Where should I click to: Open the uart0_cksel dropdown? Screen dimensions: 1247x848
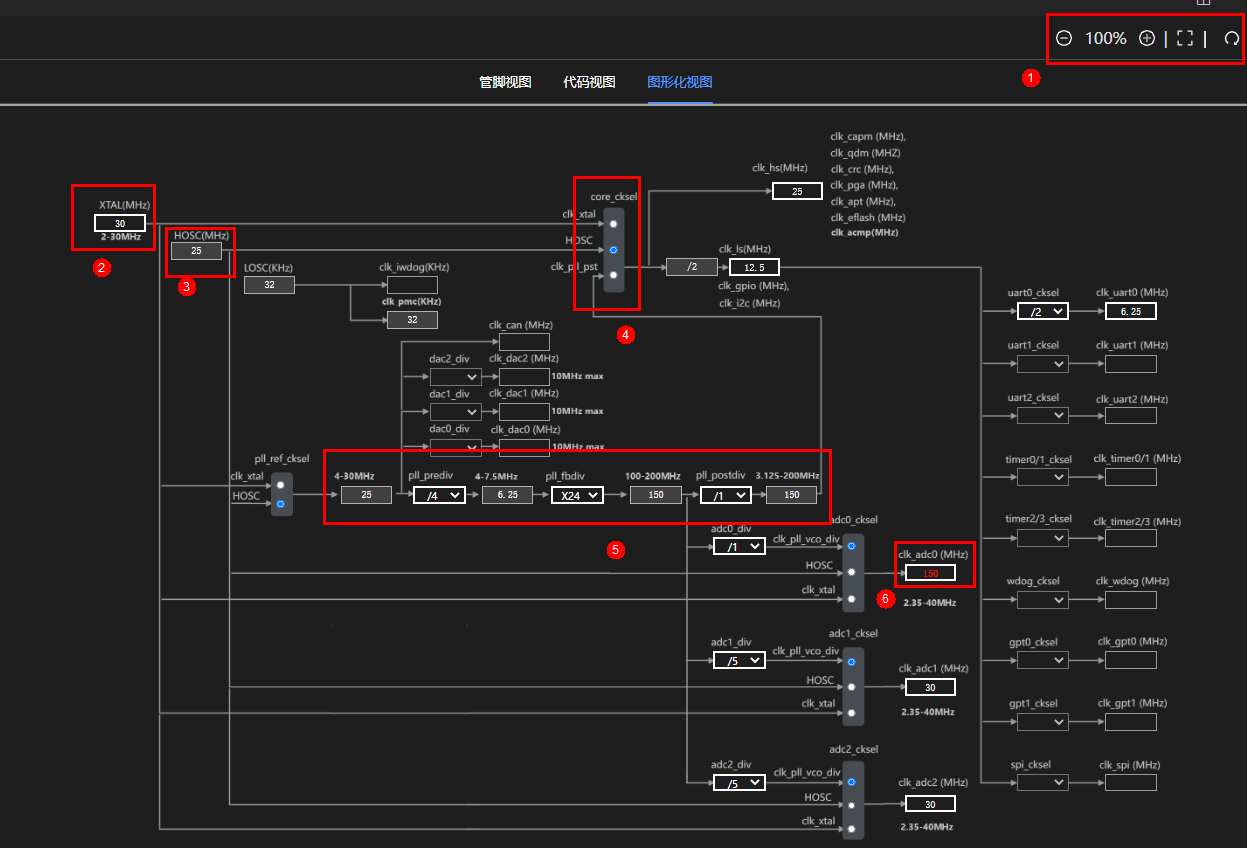pos(1042,312)
